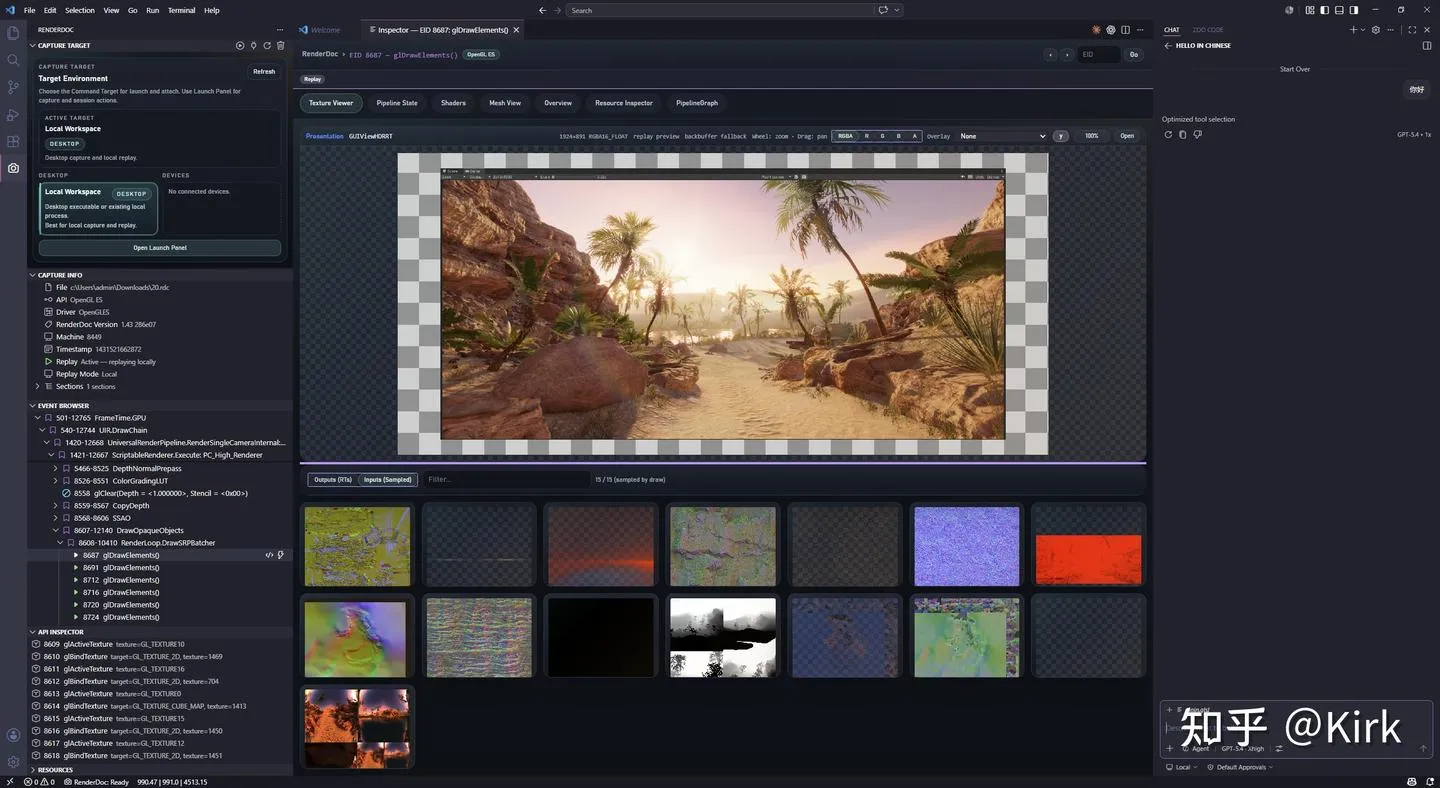Click the texture Filter input field
Screen dimensions: 1440x788
(506, 480)
